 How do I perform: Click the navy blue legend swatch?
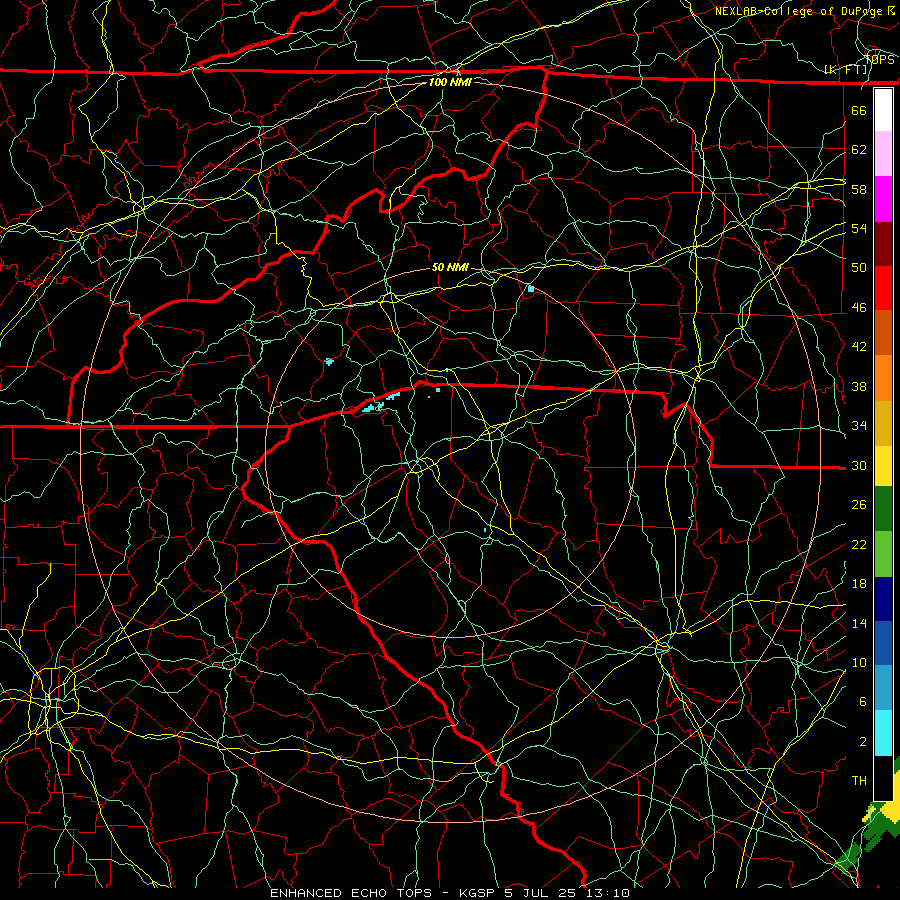[x=883, y=599]
